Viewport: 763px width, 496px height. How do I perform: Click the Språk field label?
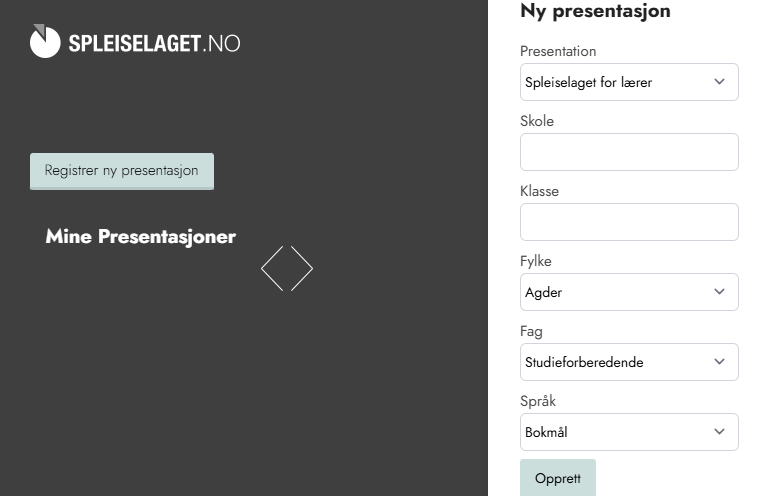pos(538,401)
